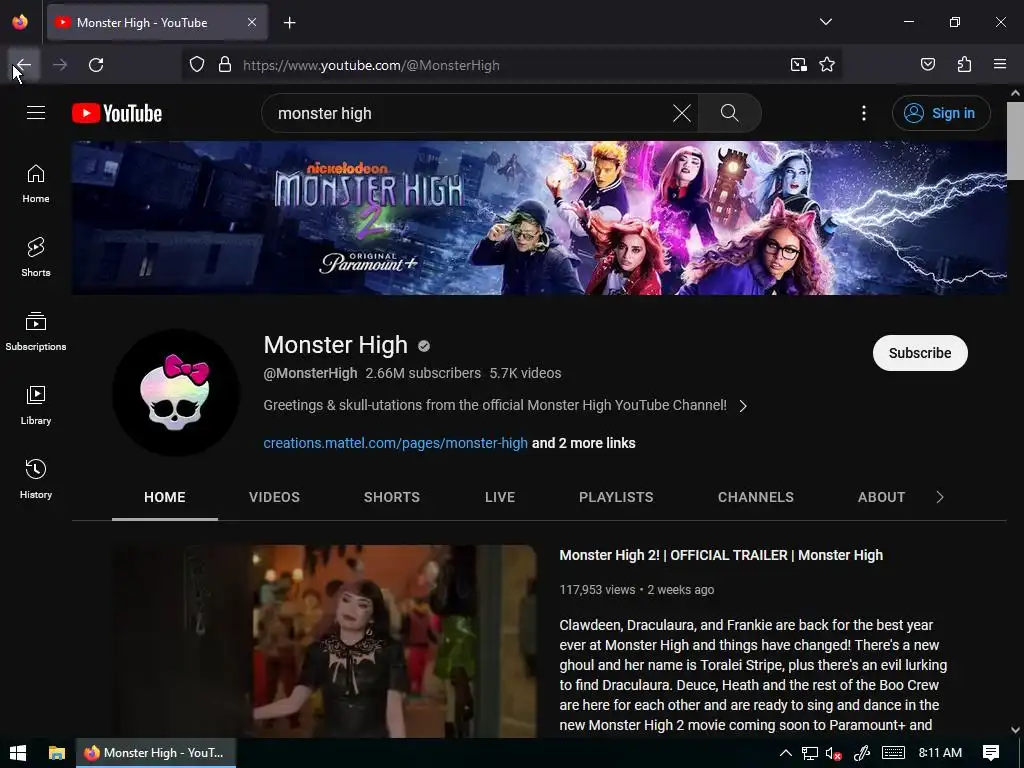Screen dimensions: 1024x768
Task: Switch to the LIVE tab
Action: [500, 497]
